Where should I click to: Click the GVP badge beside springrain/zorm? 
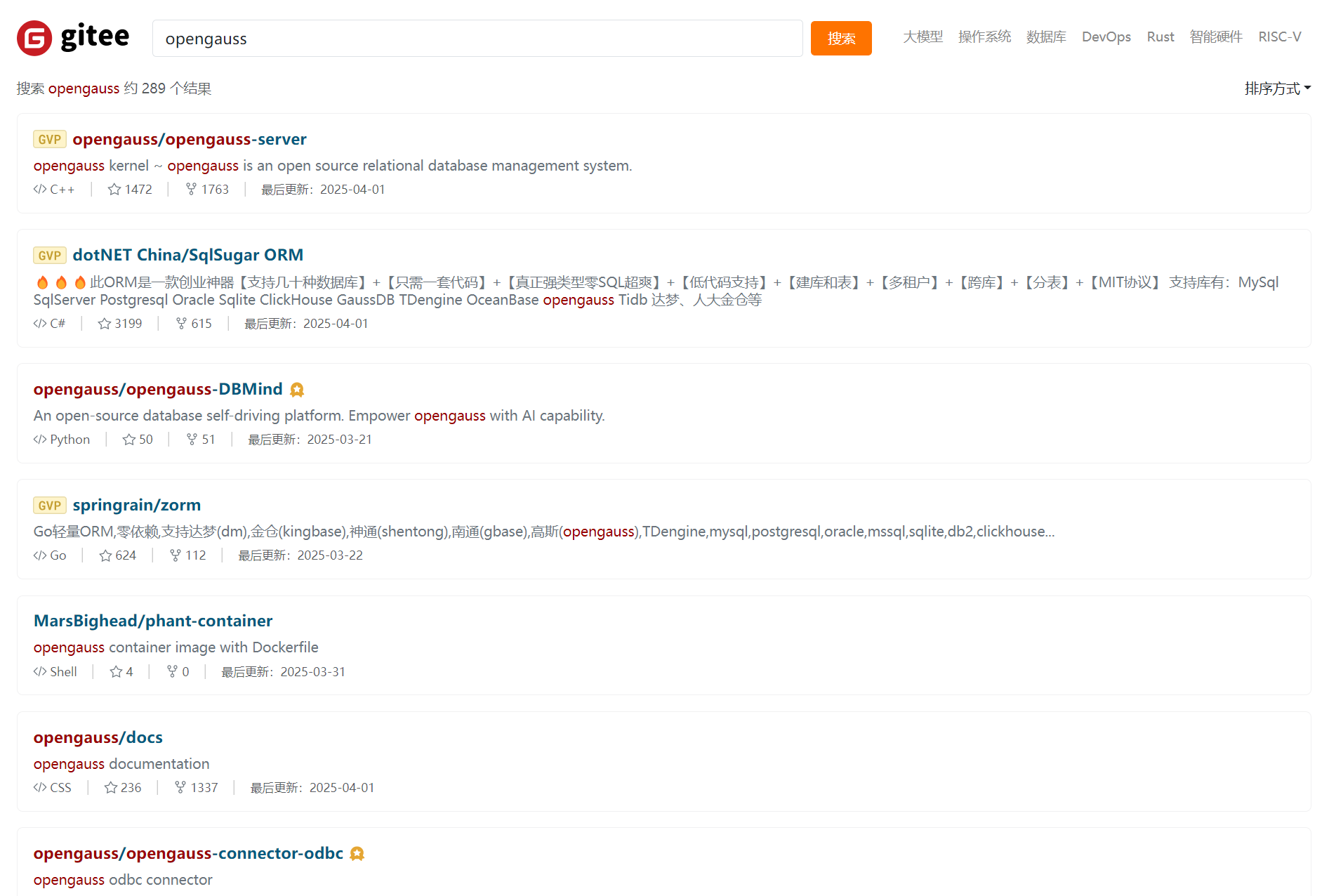[x=50, y=505]
